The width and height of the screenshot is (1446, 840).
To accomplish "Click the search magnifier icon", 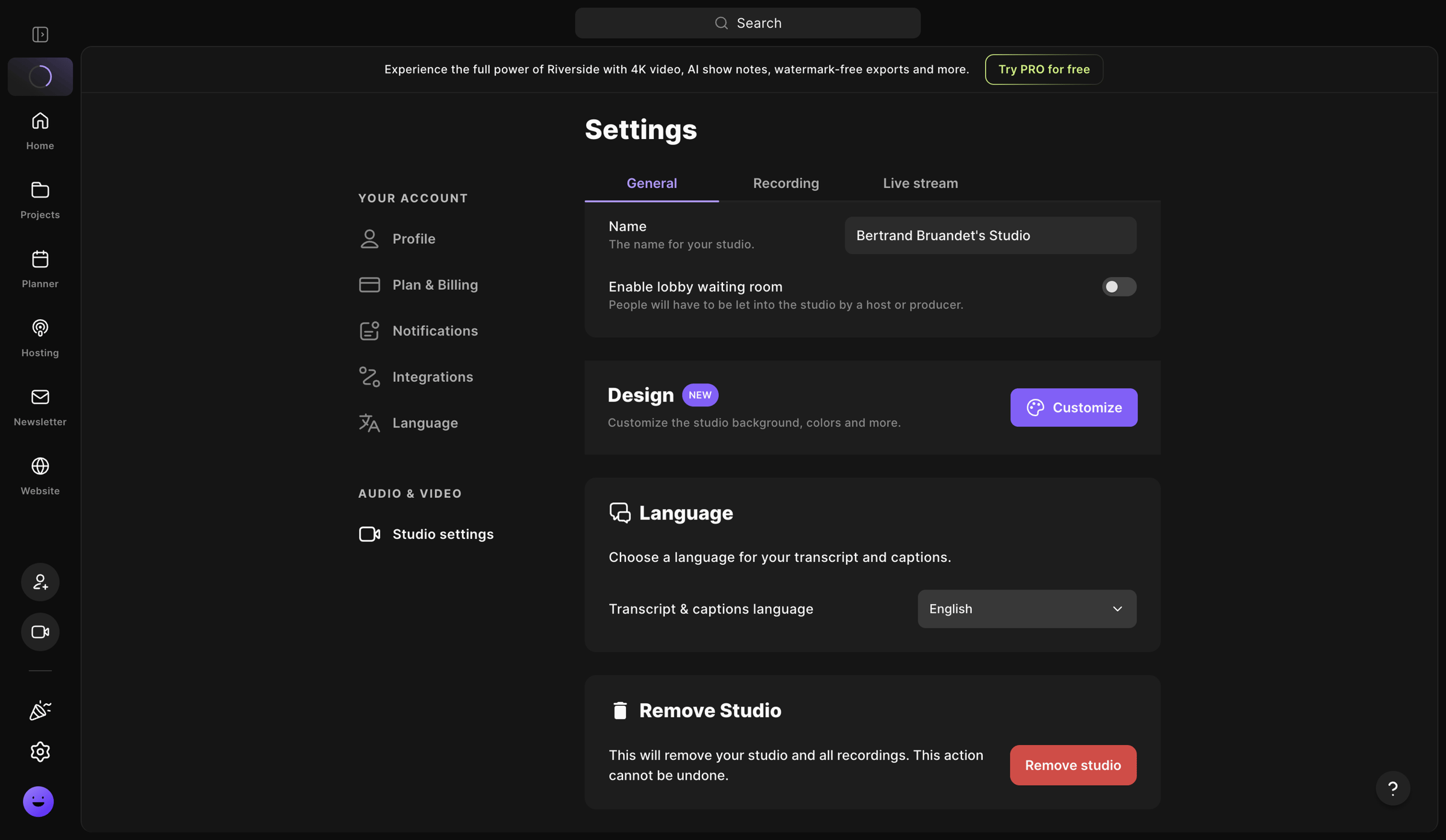I will point(721,23).
